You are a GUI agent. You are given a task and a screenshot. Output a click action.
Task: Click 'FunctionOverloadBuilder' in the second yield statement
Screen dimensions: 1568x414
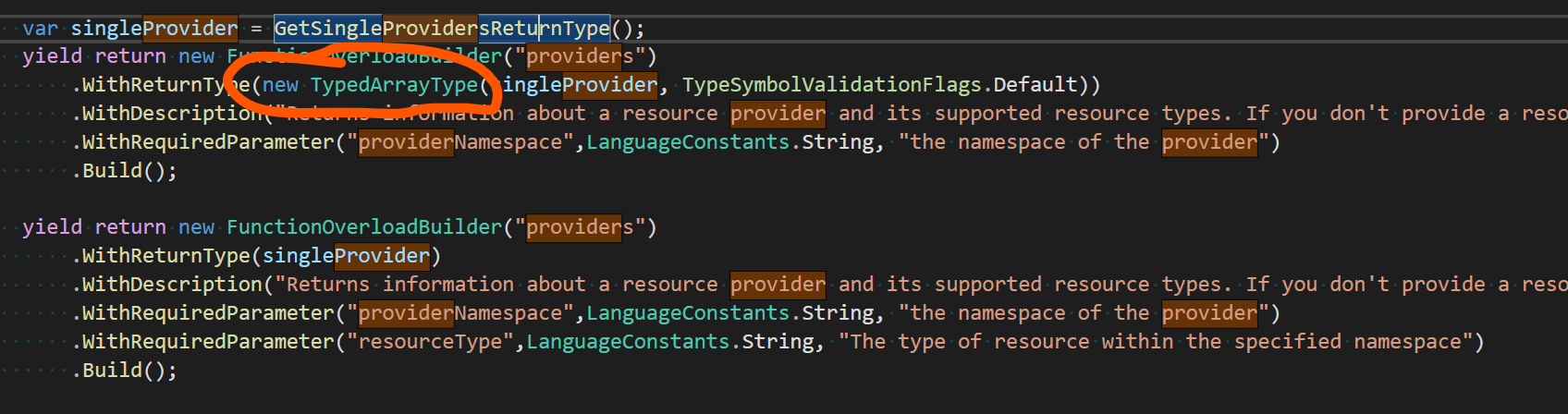coord(364,227)
